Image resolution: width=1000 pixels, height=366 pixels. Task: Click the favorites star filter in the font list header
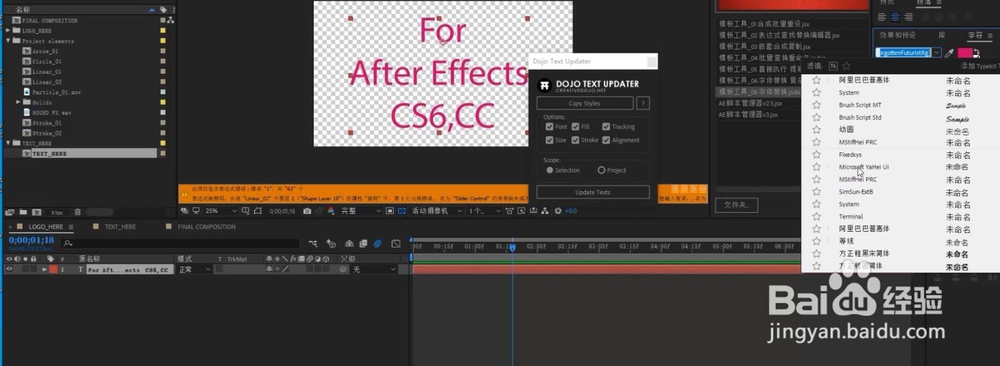[x=846, y=66]
